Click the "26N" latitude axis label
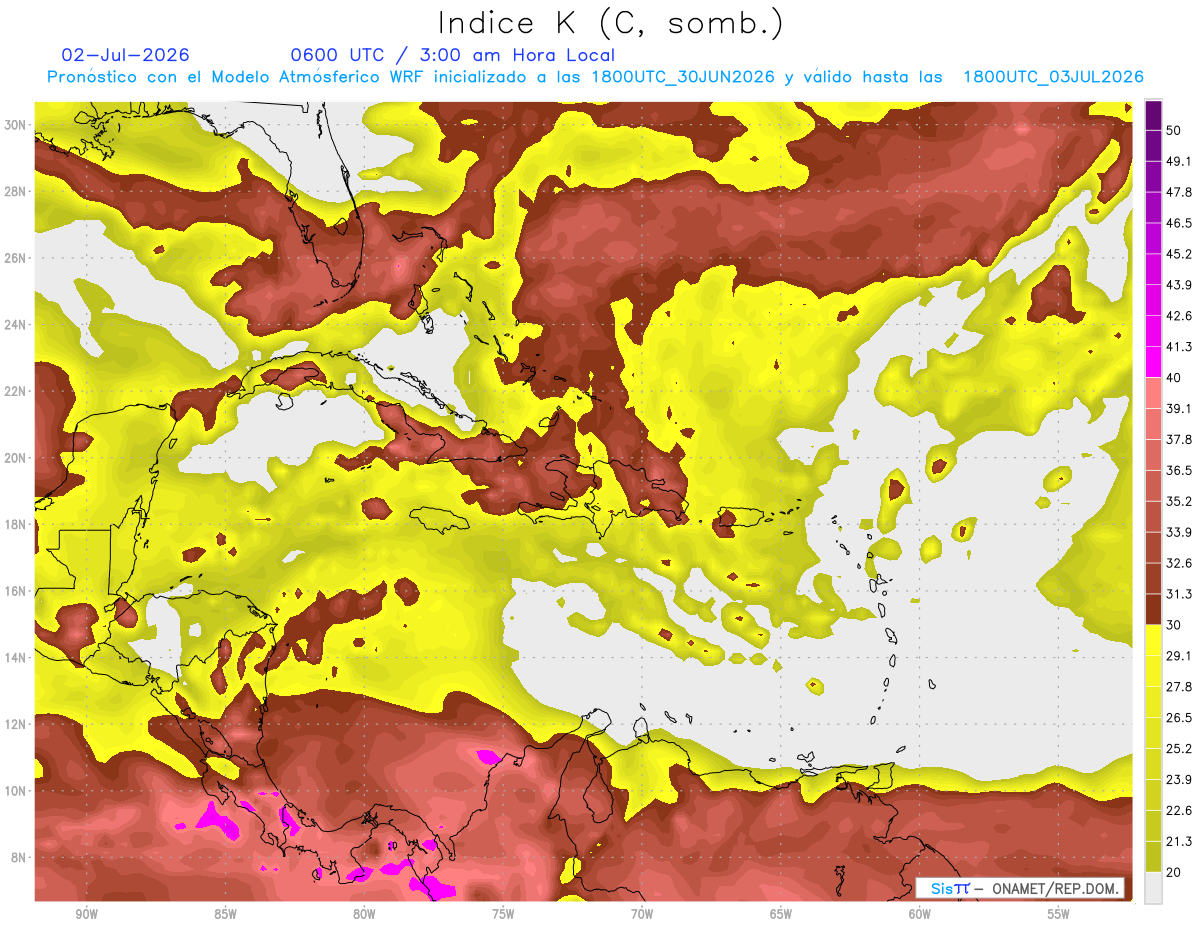The height and width of the screenshot is (927, 1200). click(x=15, y=258)
